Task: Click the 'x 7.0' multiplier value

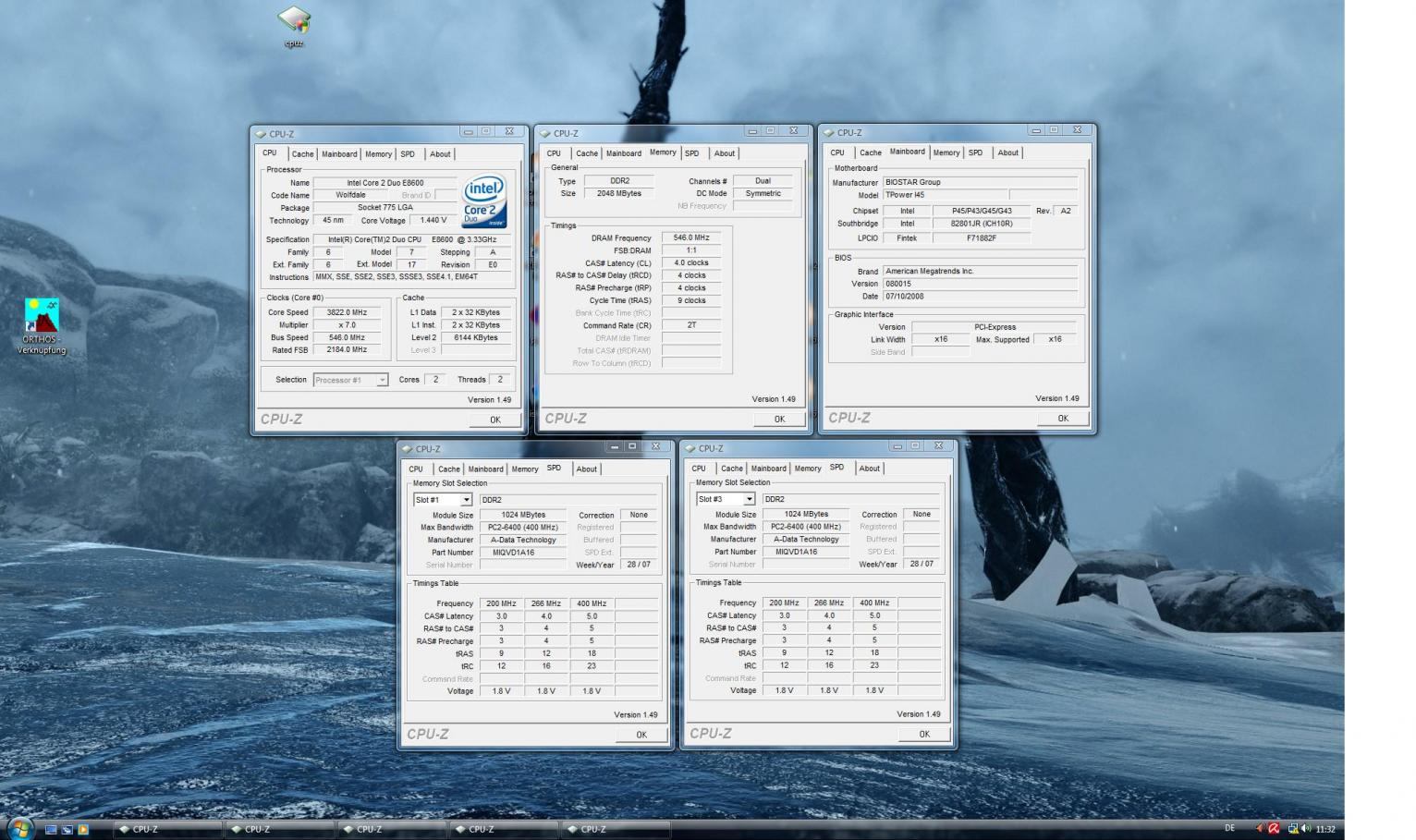Action: (x=347, y=325)
